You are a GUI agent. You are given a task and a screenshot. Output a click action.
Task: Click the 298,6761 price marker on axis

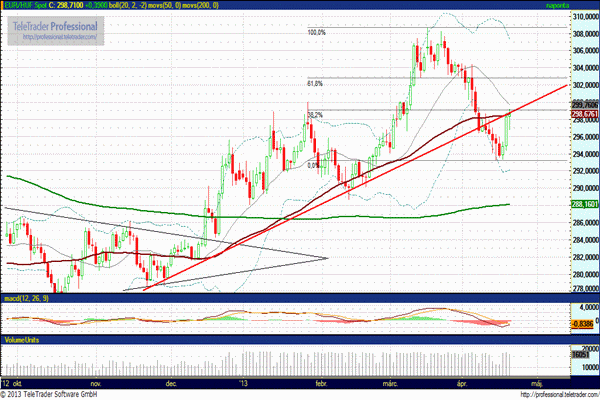point(584,114)
